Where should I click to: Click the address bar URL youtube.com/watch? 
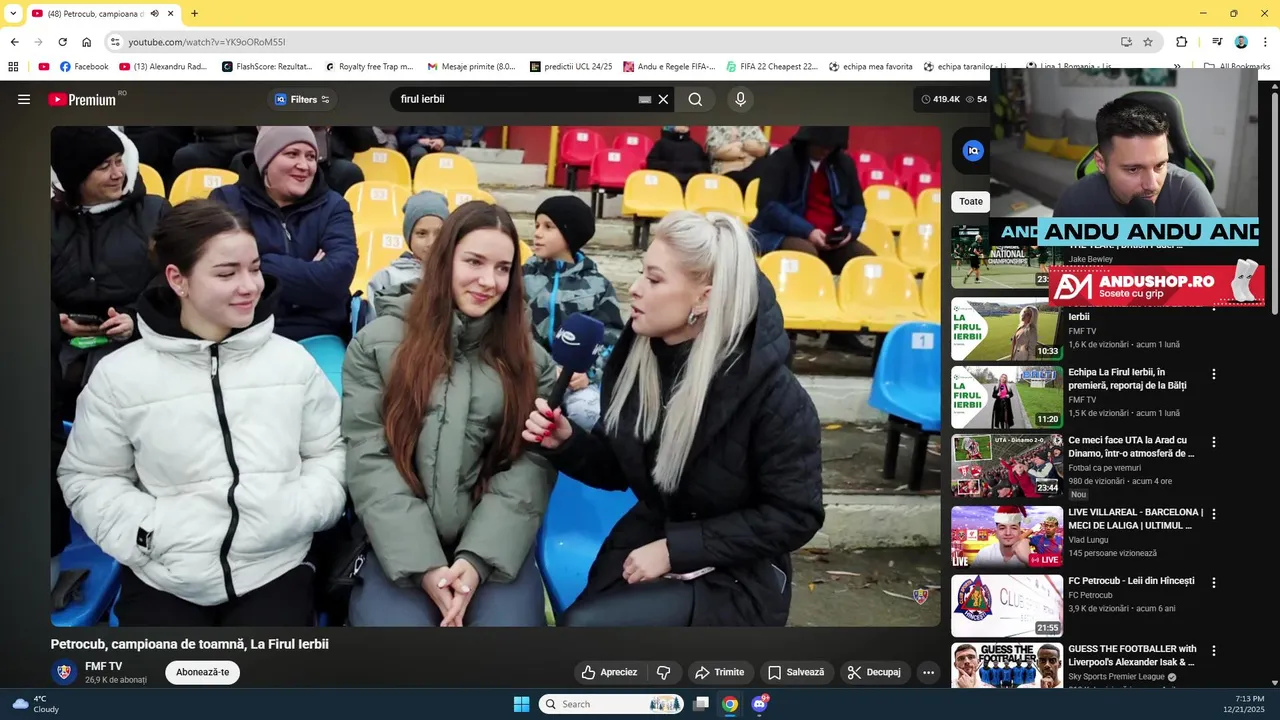[x=207, y=42]
